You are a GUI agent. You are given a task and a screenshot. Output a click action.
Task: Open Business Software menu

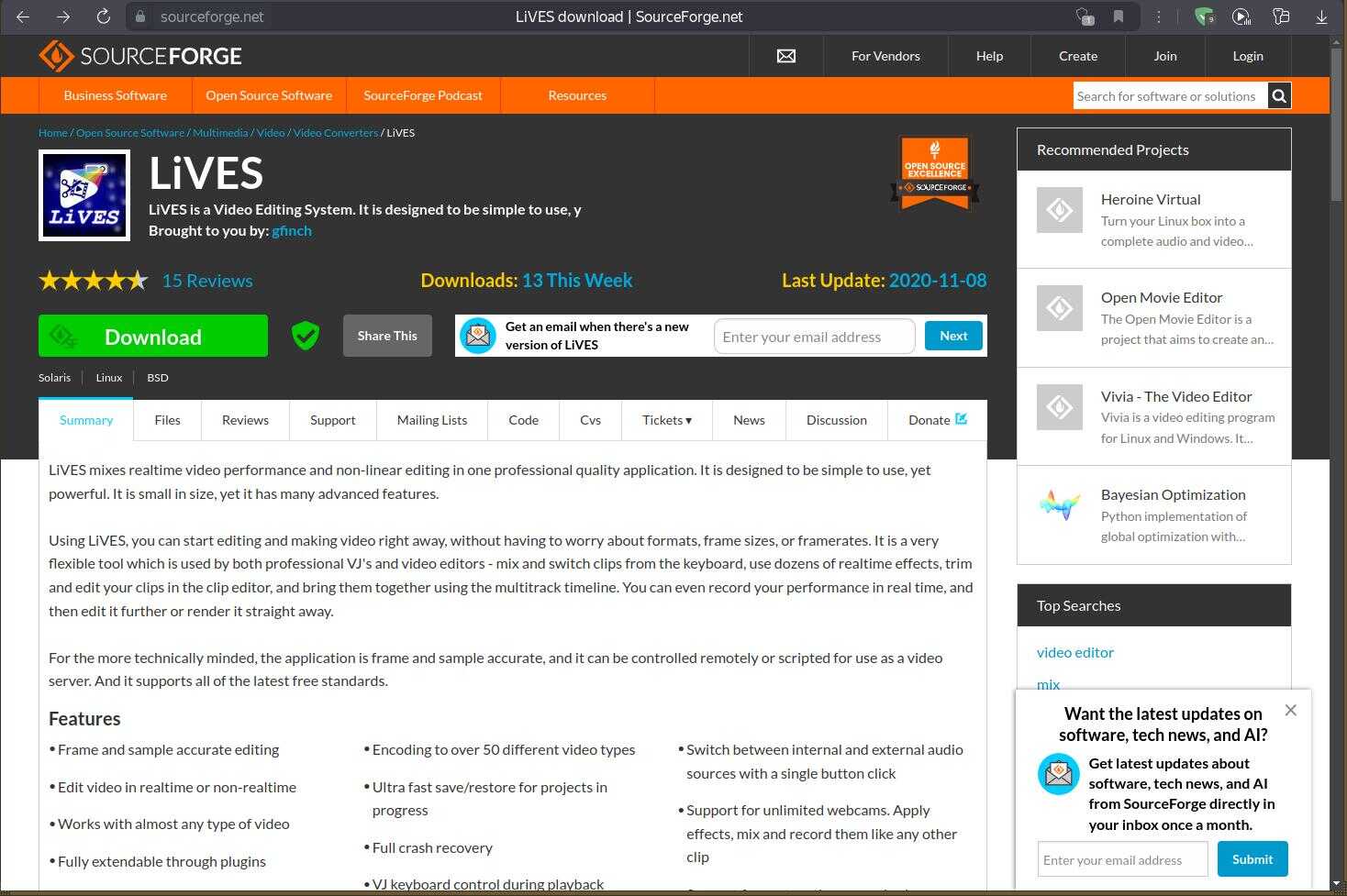pyautogui.click(x=116, y=95)
